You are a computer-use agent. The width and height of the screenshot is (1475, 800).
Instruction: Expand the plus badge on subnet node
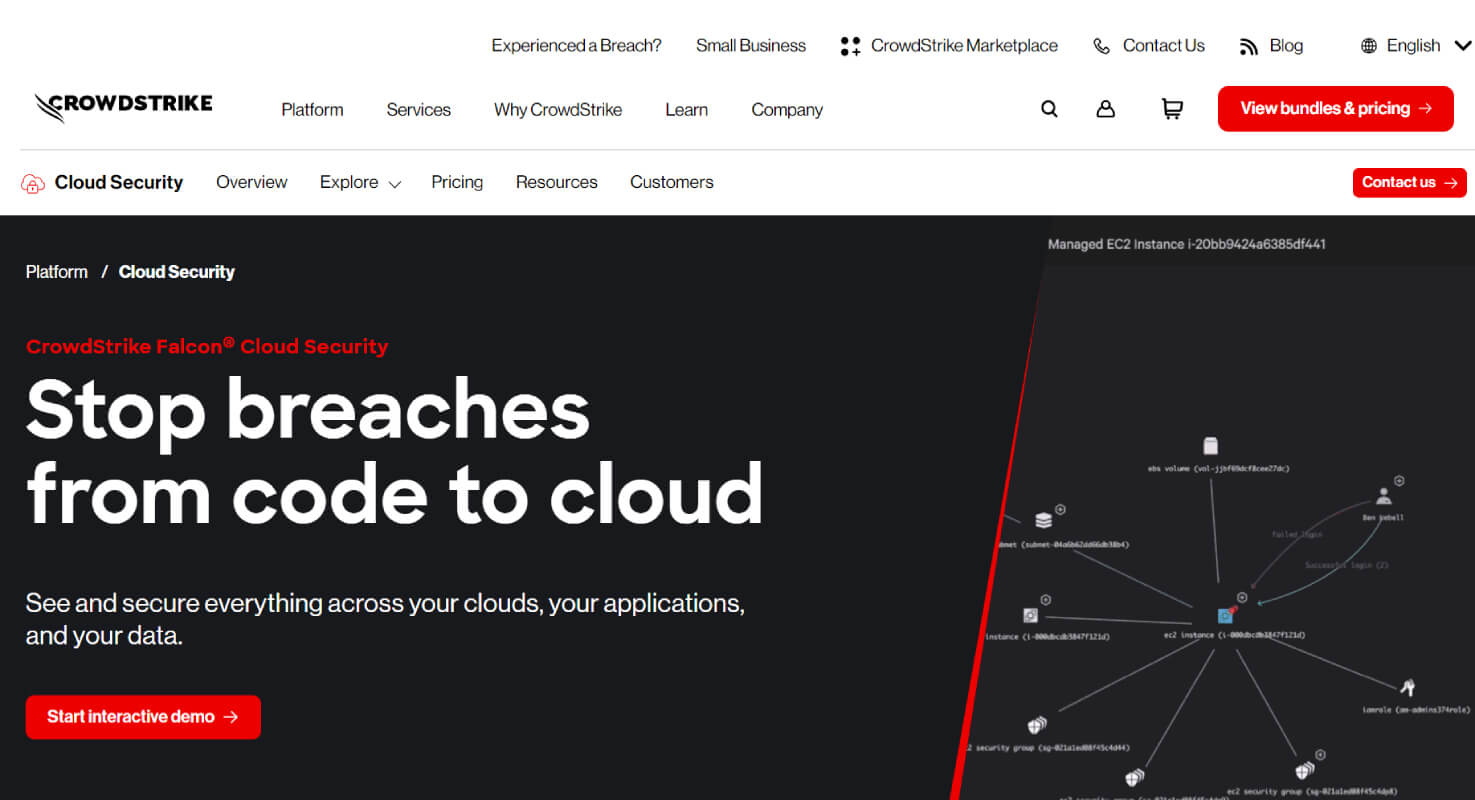pos(1060,510)
